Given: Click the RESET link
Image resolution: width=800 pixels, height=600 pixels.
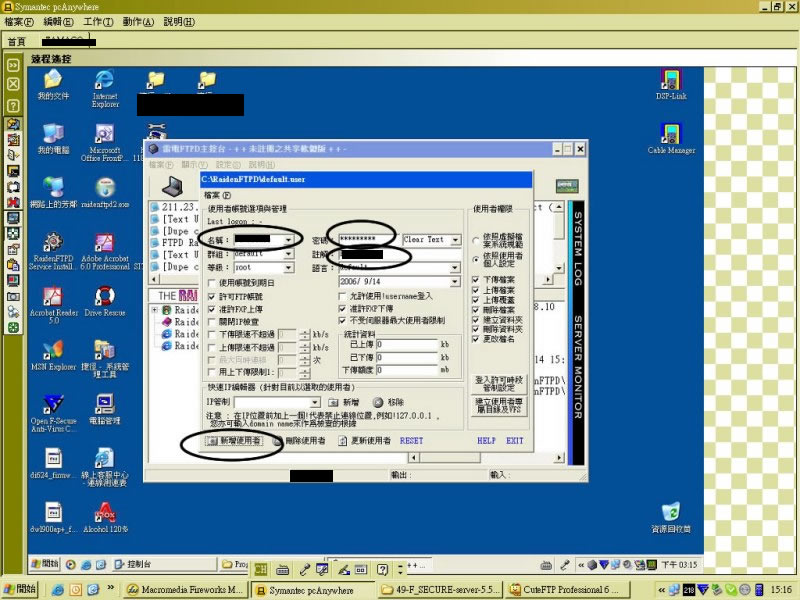Looking at the screenshot, I should 411,440.
